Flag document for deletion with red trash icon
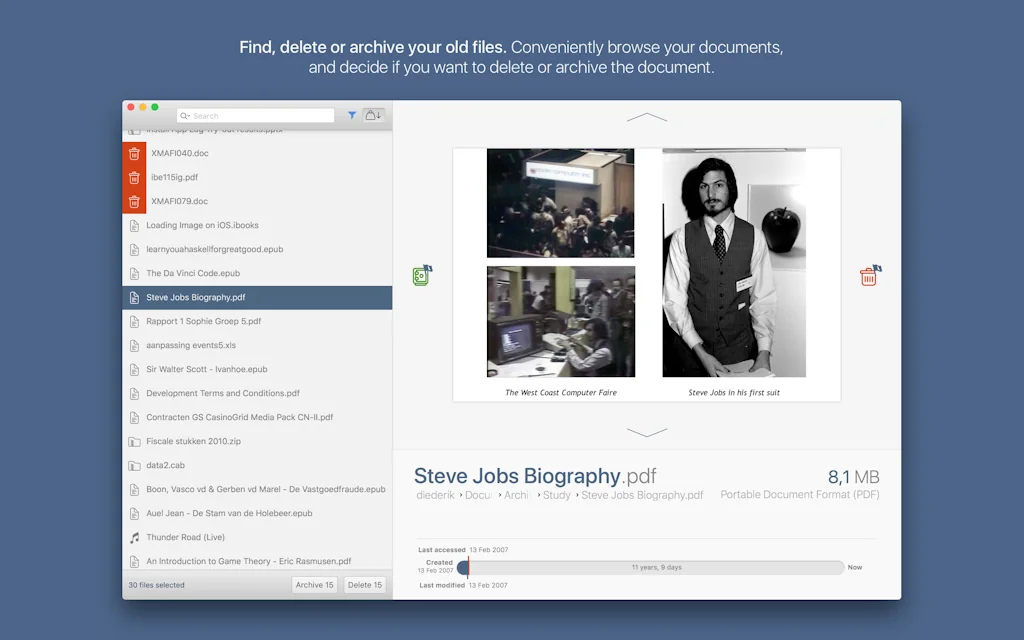 pos(869,276)
